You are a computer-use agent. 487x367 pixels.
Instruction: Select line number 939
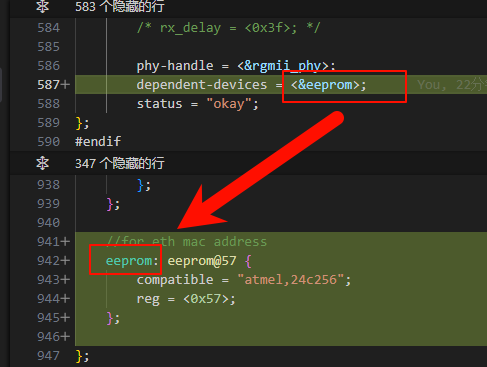(49, 204)
